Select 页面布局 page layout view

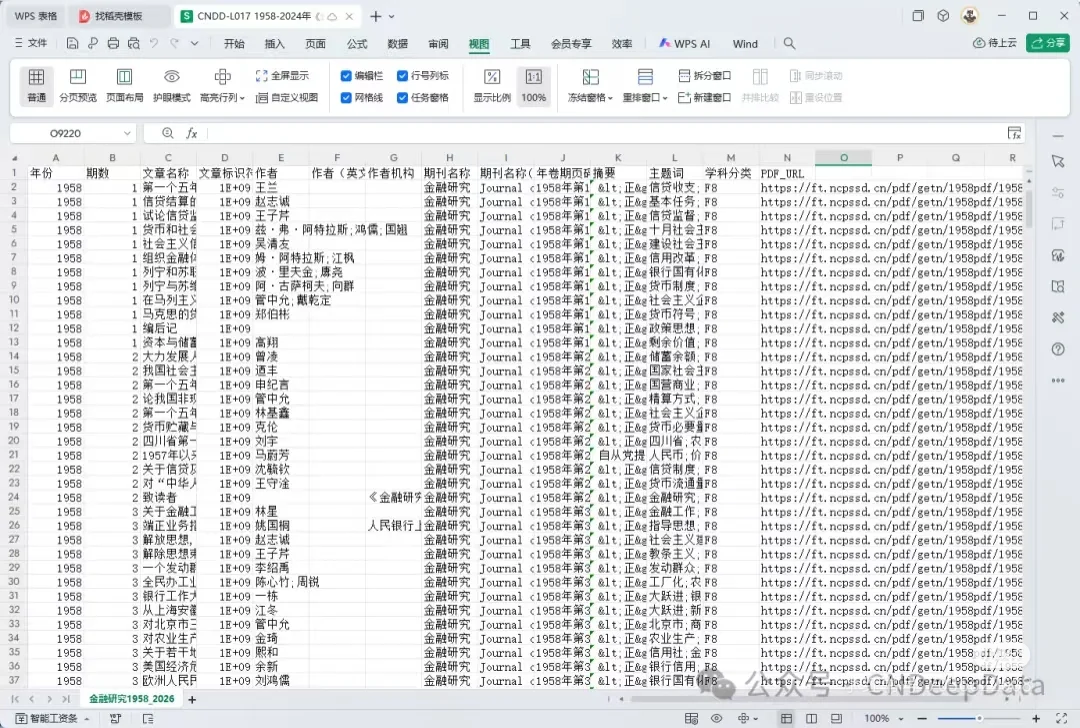coord(124,86)
